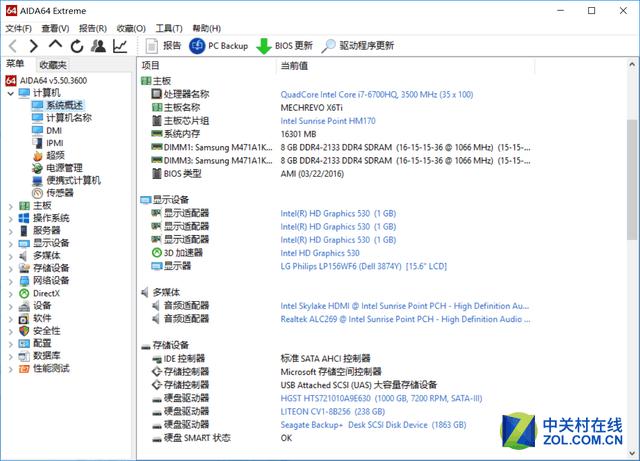Image resolution: width=640 pixels, height=461 pixels.
Task: Click the Refresh toolbar icon
Action: (77, 46)
